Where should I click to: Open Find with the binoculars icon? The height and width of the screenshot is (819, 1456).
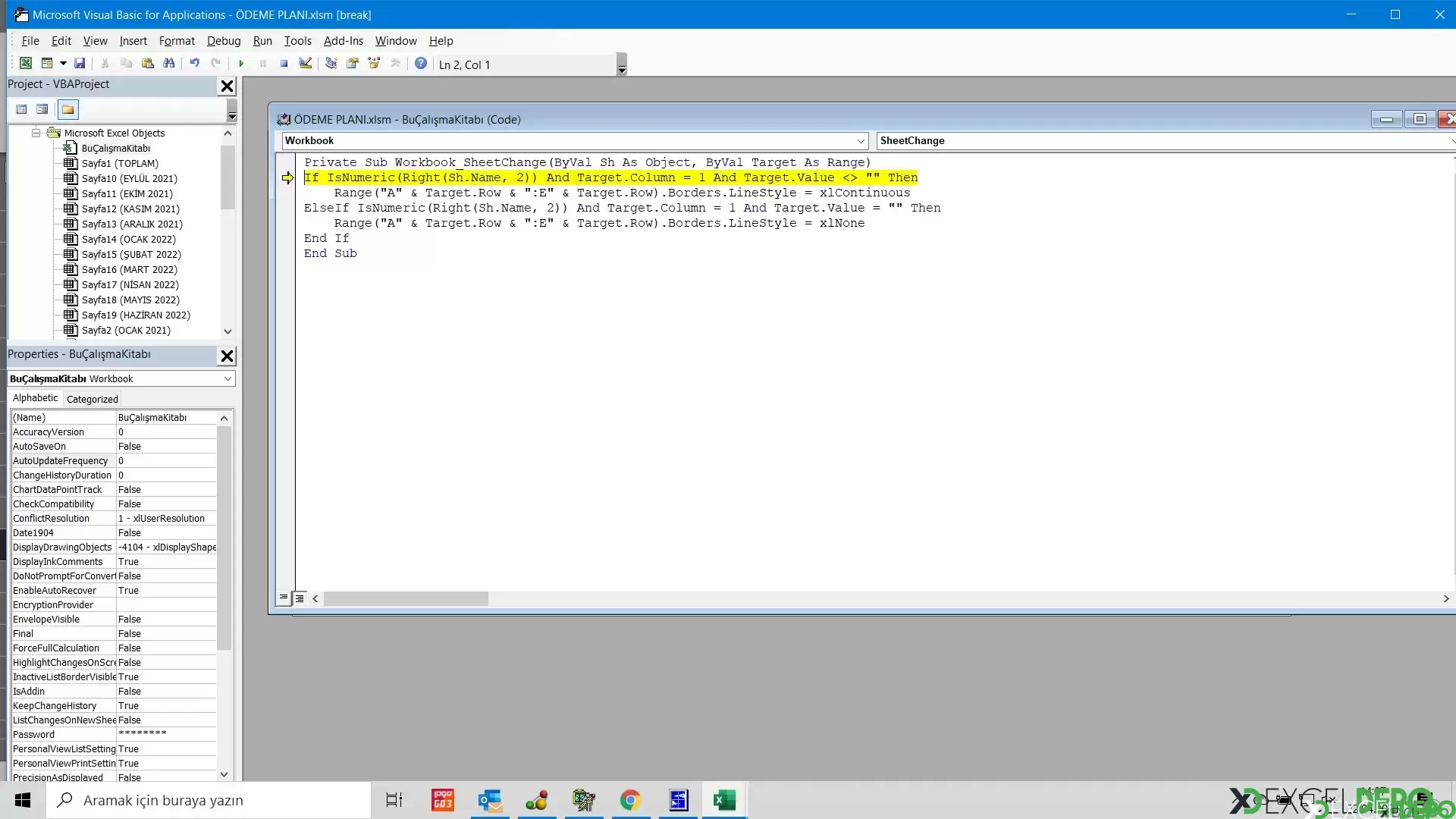[169, 64]
